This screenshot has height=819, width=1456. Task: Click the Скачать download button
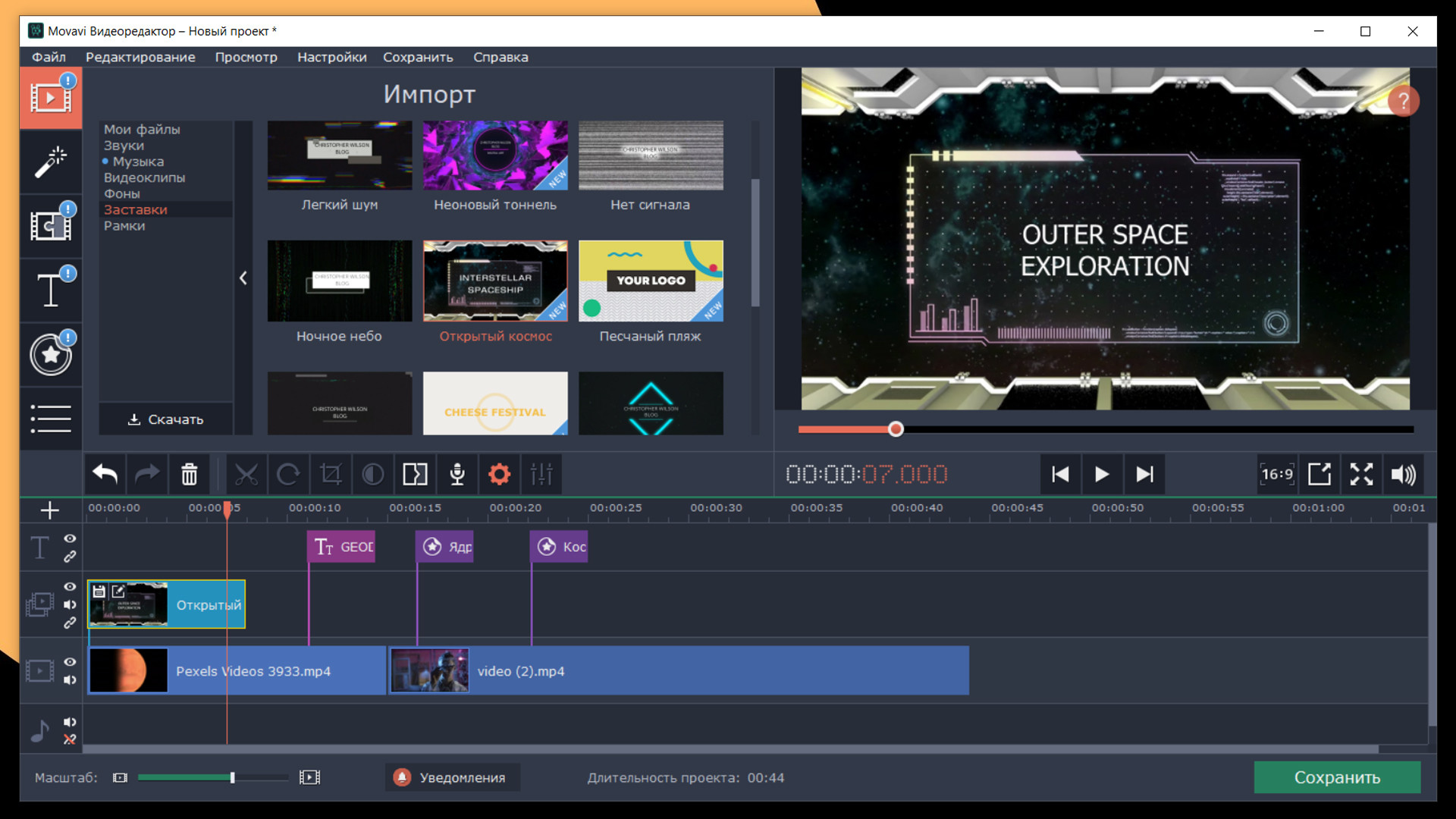coord(166,419)
